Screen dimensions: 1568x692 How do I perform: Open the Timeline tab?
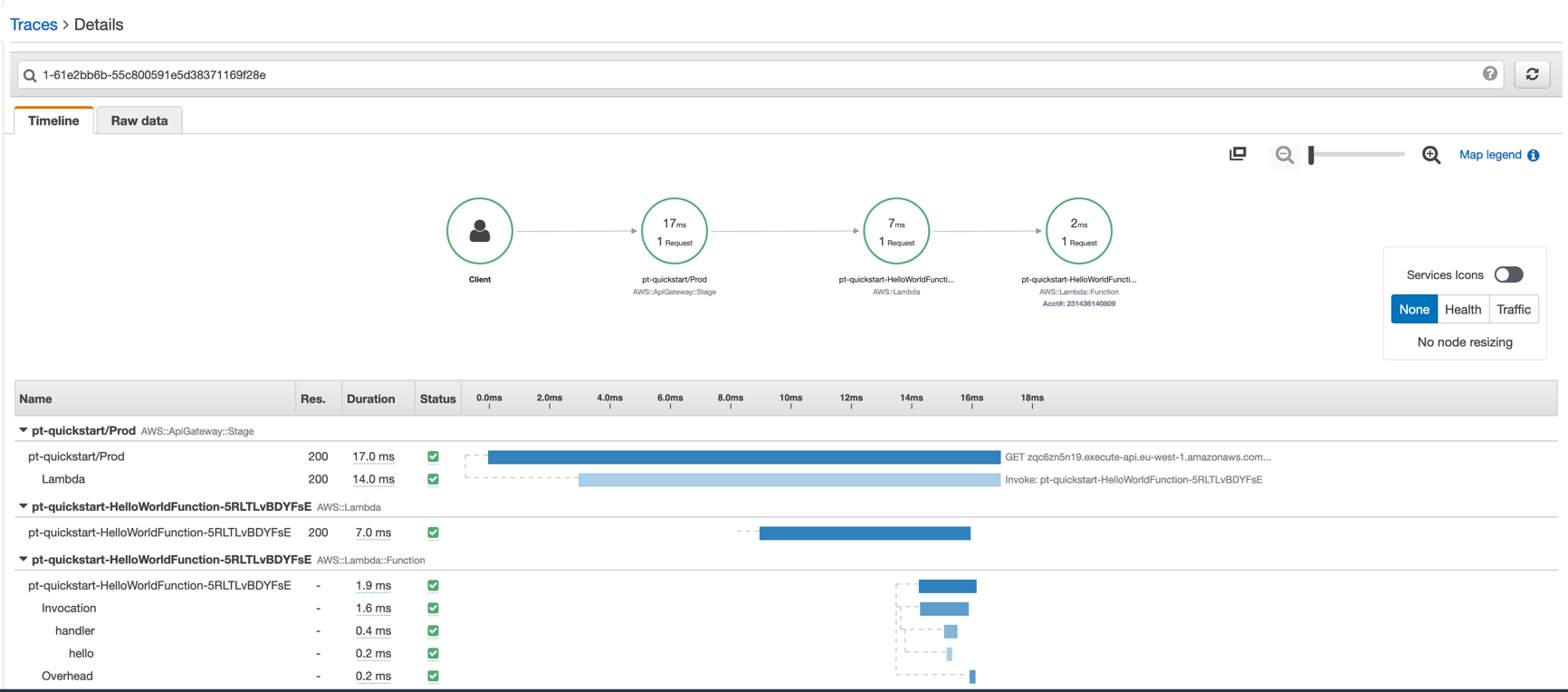pos(53,120)
